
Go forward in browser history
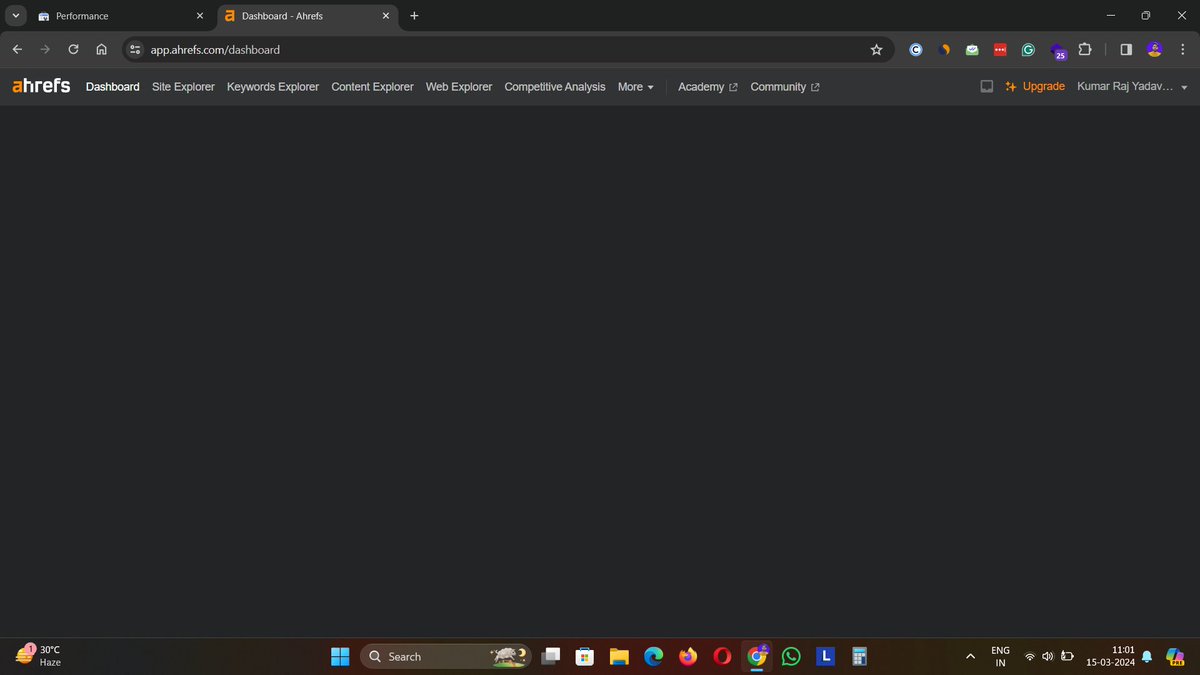tap(45, 49)
